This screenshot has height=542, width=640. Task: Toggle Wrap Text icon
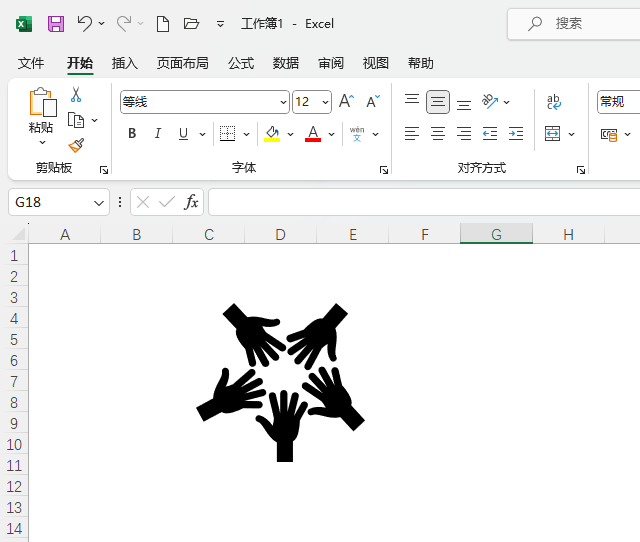pyautogui.click(x=554, y=102)
